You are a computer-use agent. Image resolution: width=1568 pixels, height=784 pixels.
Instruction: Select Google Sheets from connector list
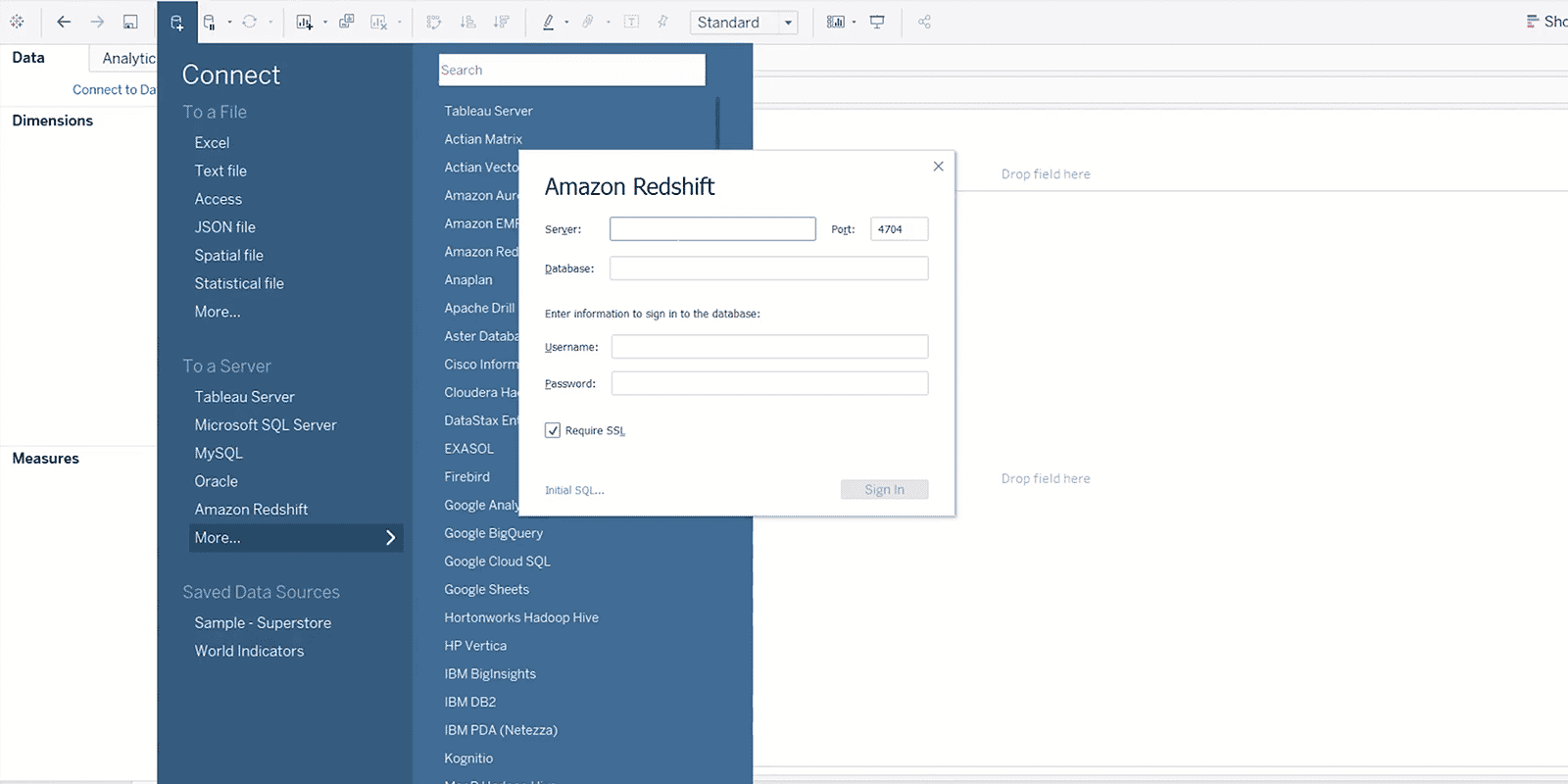pos(486,589)
